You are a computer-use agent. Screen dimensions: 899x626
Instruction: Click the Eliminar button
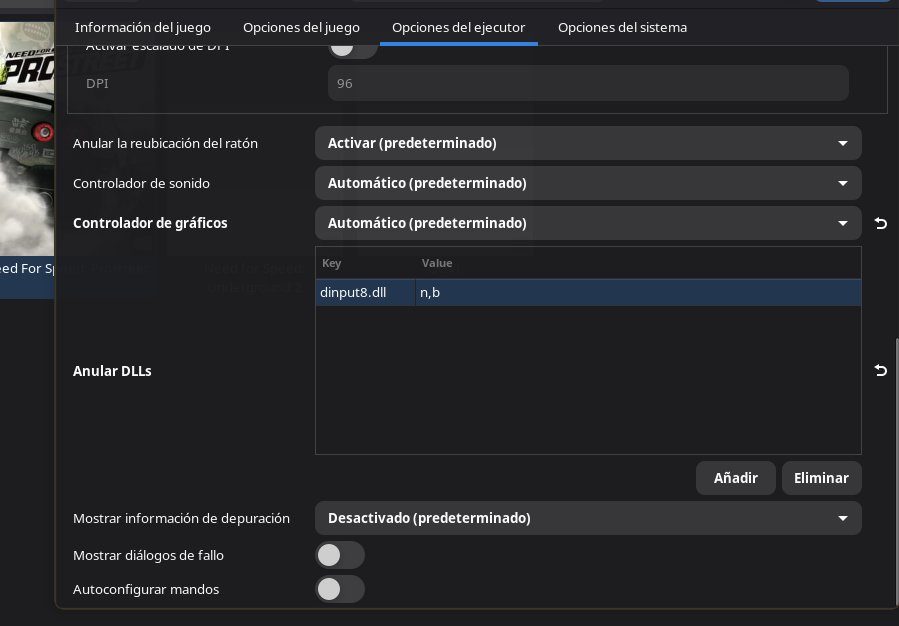(x=822, y=478)
